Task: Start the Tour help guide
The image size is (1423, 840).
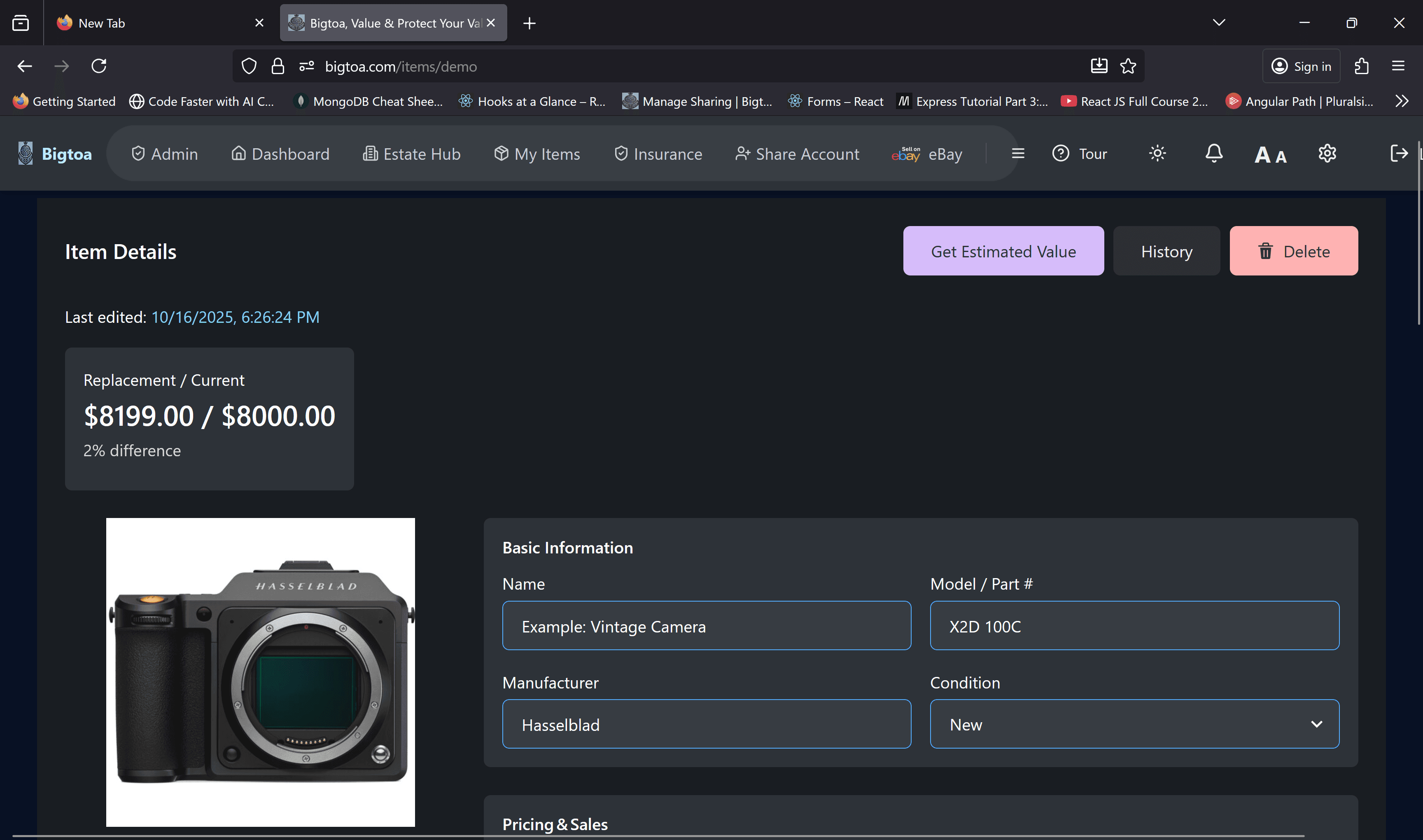Action: coord(1080,154)
